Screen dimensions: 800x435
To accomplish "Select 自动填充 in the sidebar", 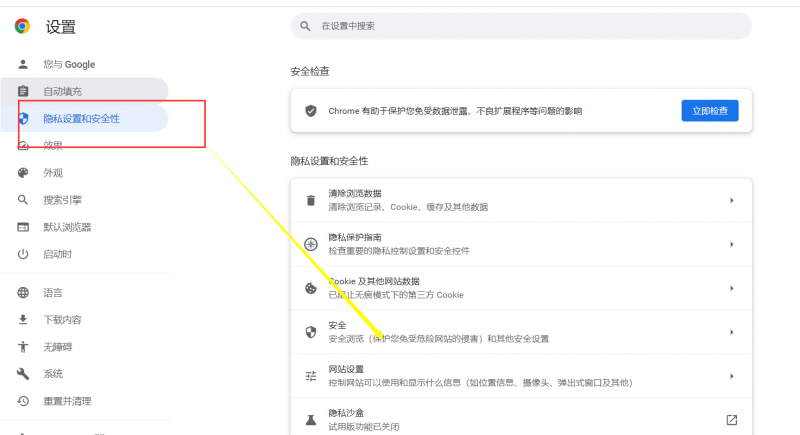I will [64, 91].
